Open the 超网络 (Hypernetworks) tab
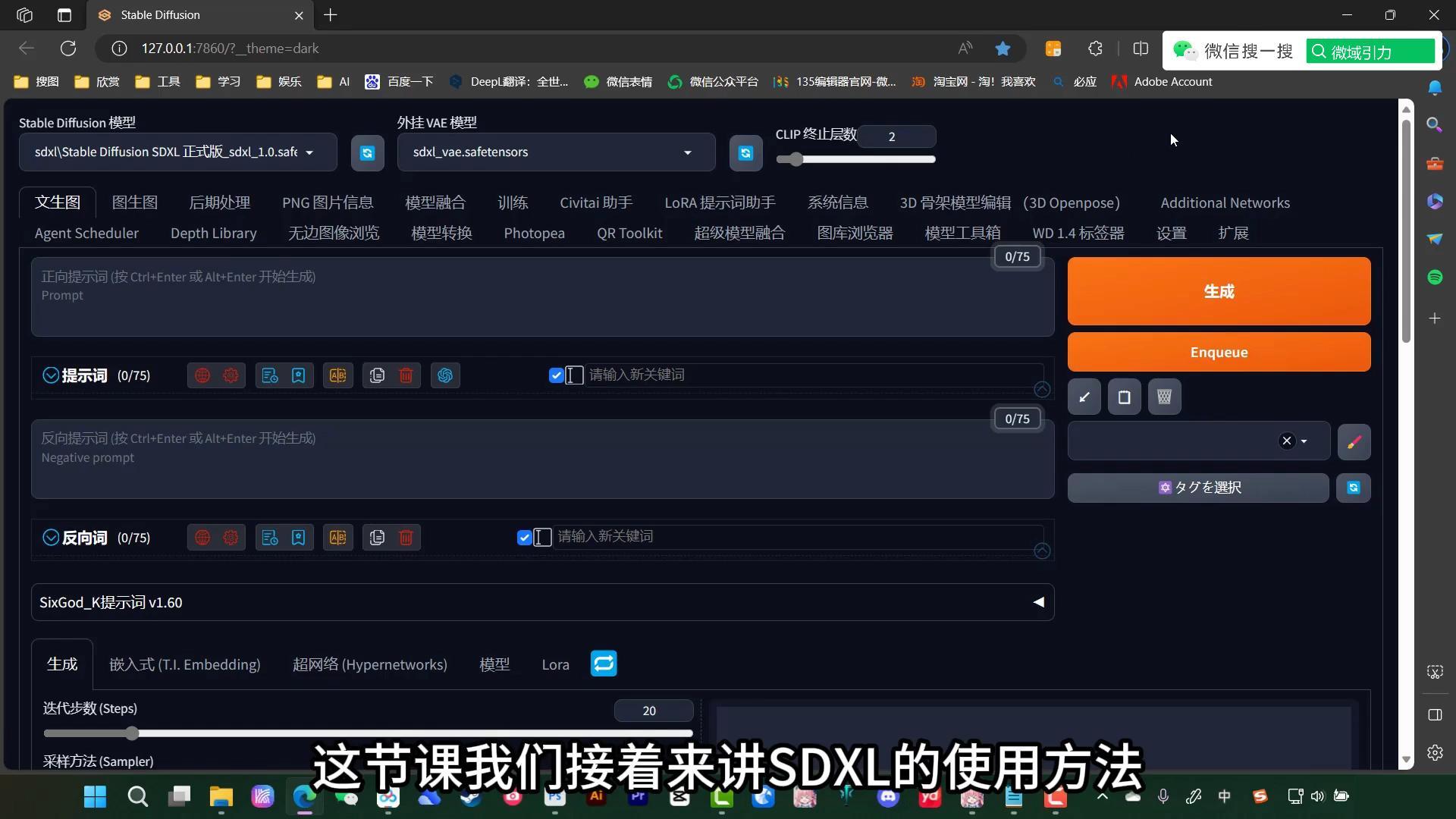1456x819 pixels. (x=370, y=664)
